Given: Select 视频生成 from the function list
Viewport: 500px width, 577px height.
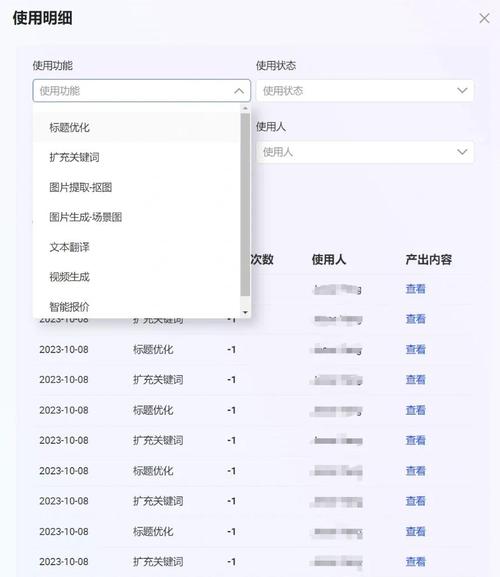Looking at the screenshot, I should [137, 277].
